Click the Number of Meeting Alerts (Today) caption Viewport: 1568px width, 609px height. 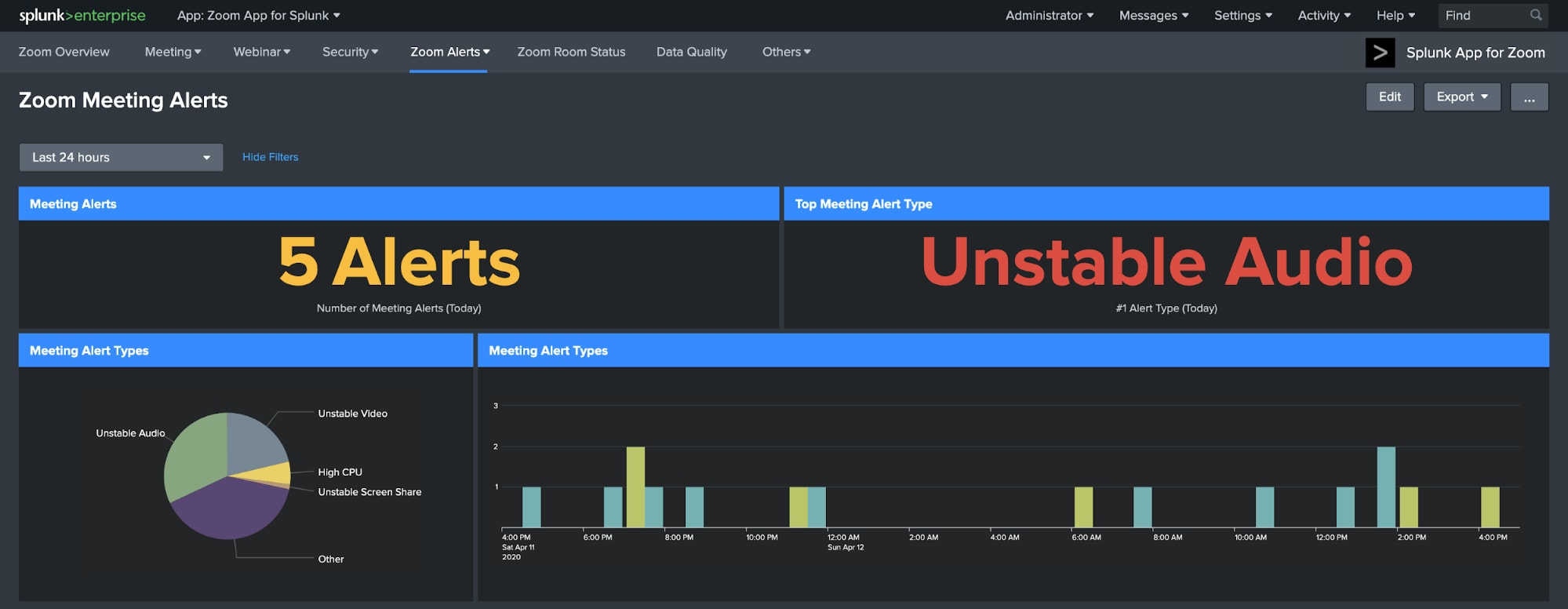click(x=399, y=308)
